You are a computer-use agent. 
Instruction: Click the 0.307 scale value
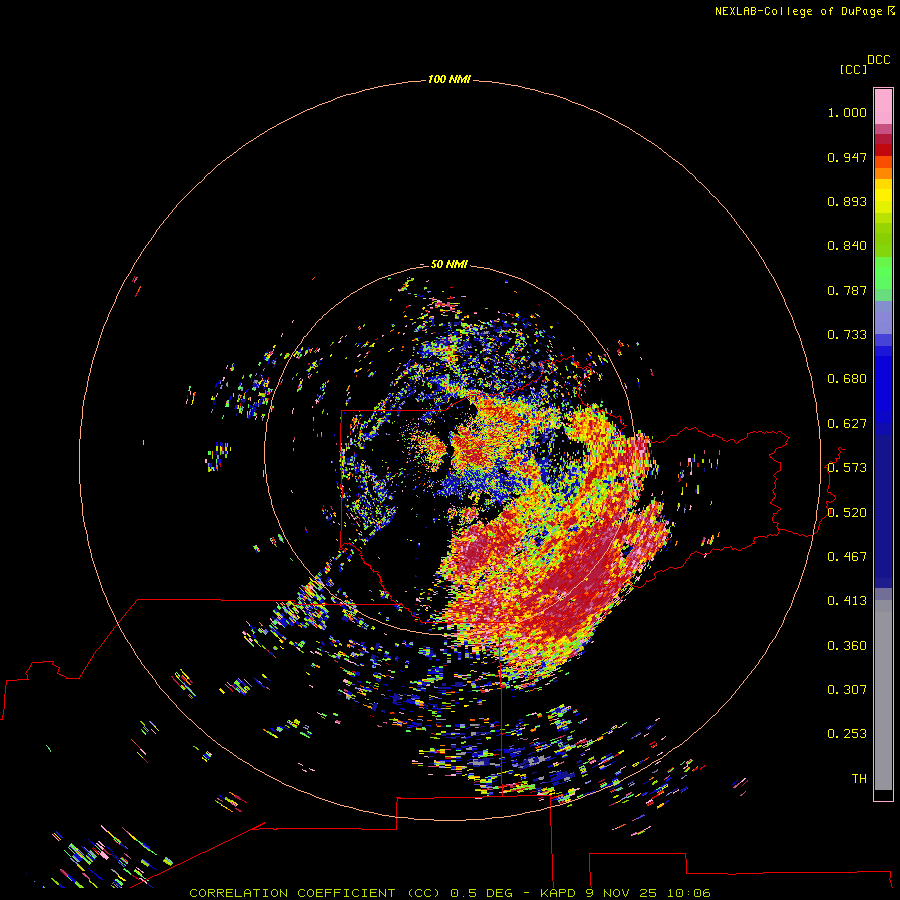[x=847, y=690]
